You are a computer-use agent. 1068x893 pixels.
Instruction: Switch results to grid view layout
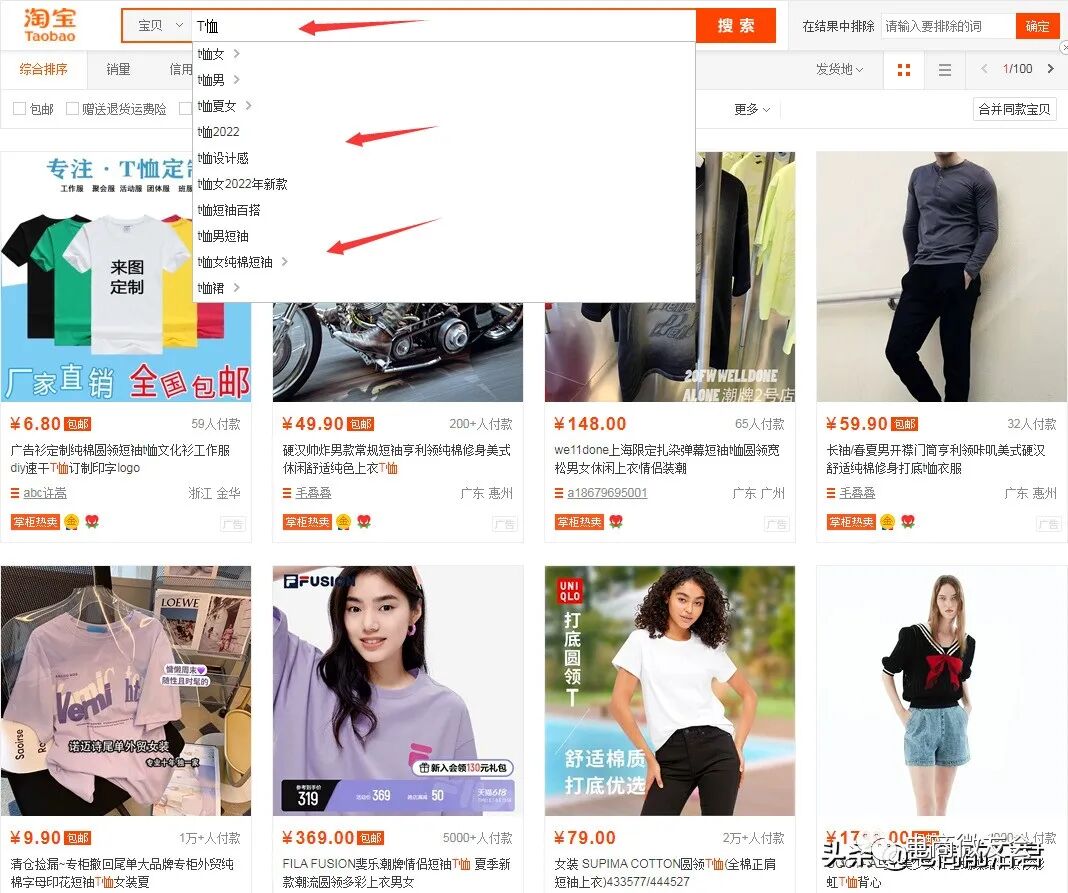(903, 69)
